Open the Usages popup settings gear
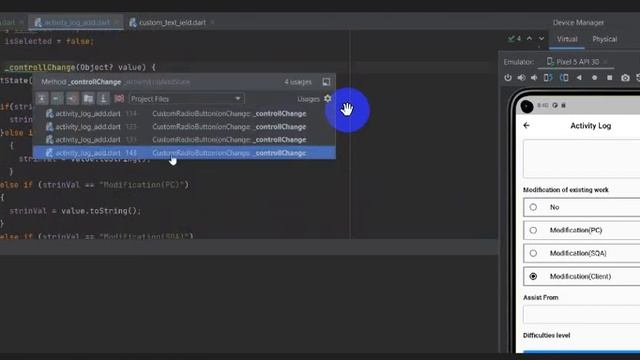 point(327,98)
